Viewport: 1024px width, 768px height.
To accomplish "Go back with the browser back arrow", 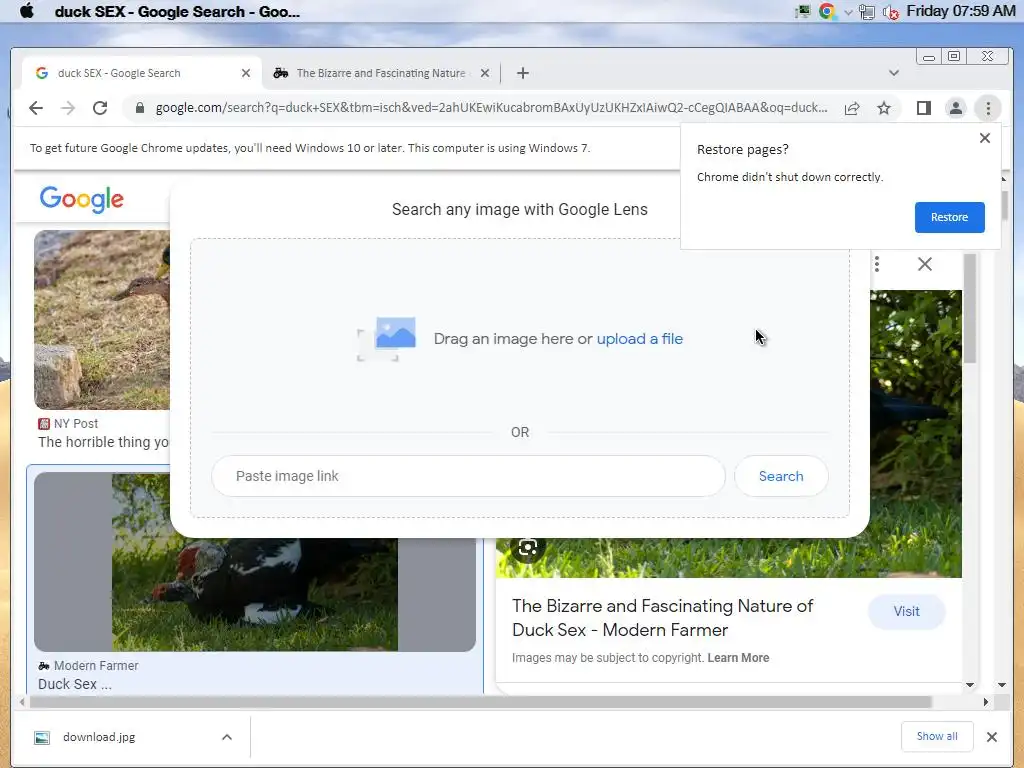I will (x=36, y=108).
